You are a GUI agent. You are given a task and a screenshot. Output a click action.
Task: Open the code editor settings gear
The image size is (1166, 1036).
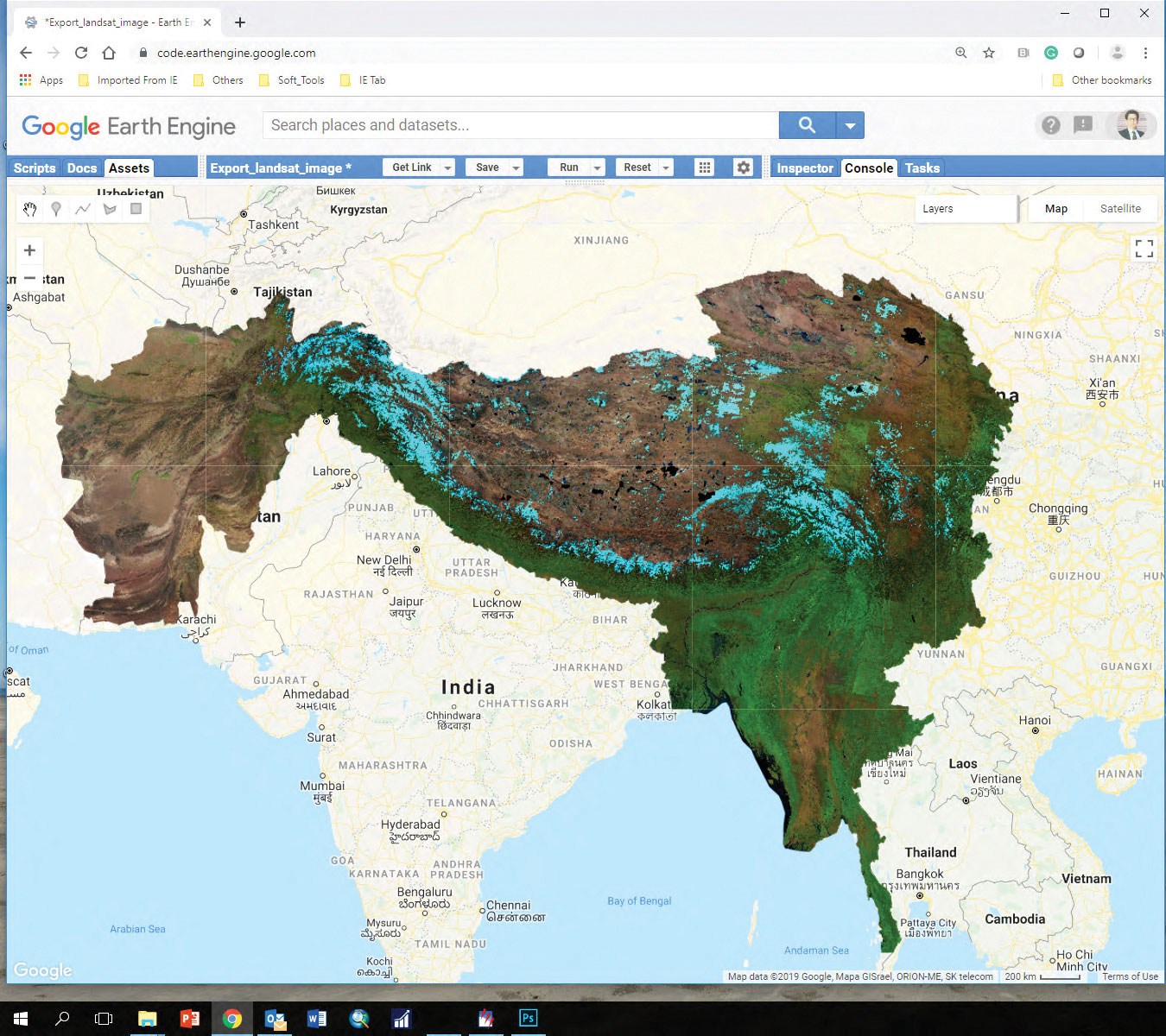(743, 167)
